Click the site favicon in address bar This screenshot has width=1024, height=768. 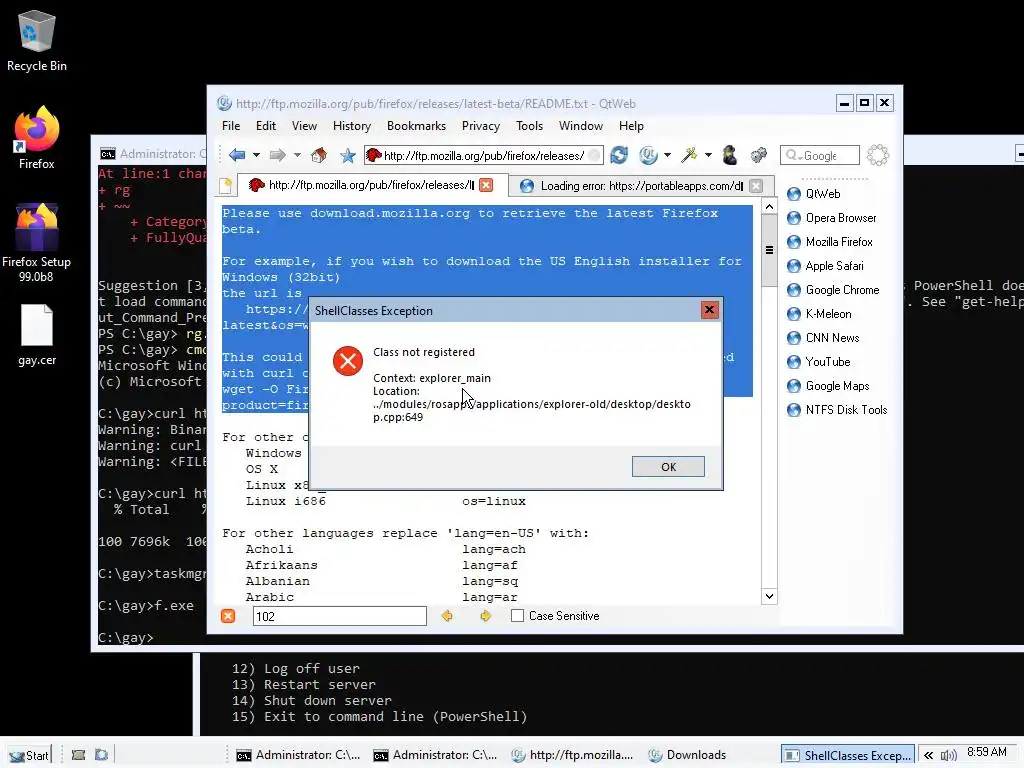[374, 155]
